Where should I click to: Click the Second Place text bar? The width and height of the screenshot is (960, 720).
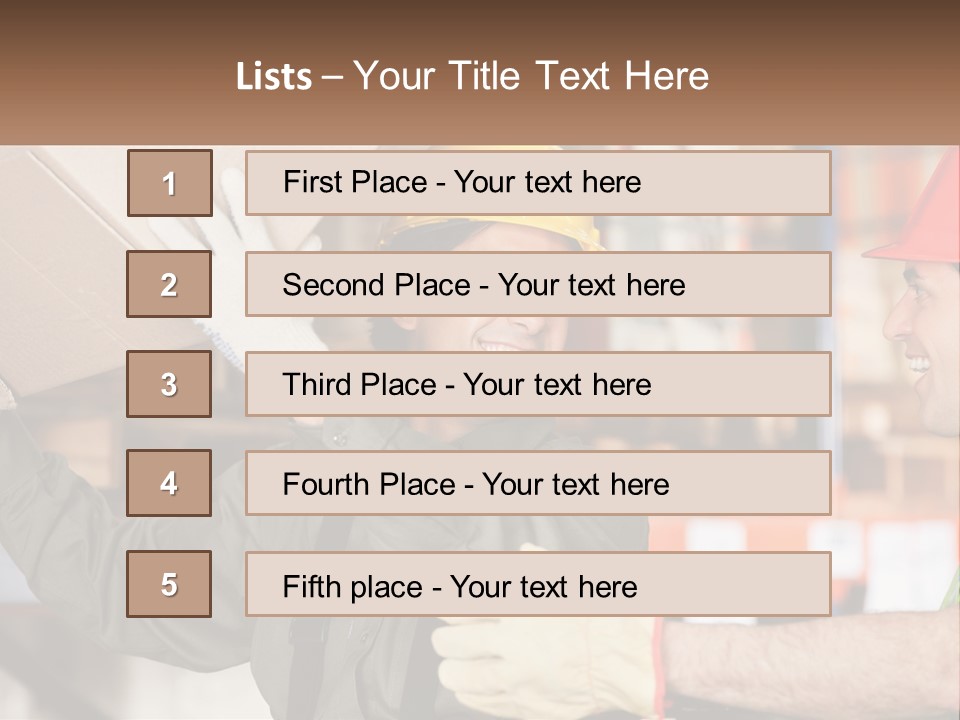click(538, 284)
